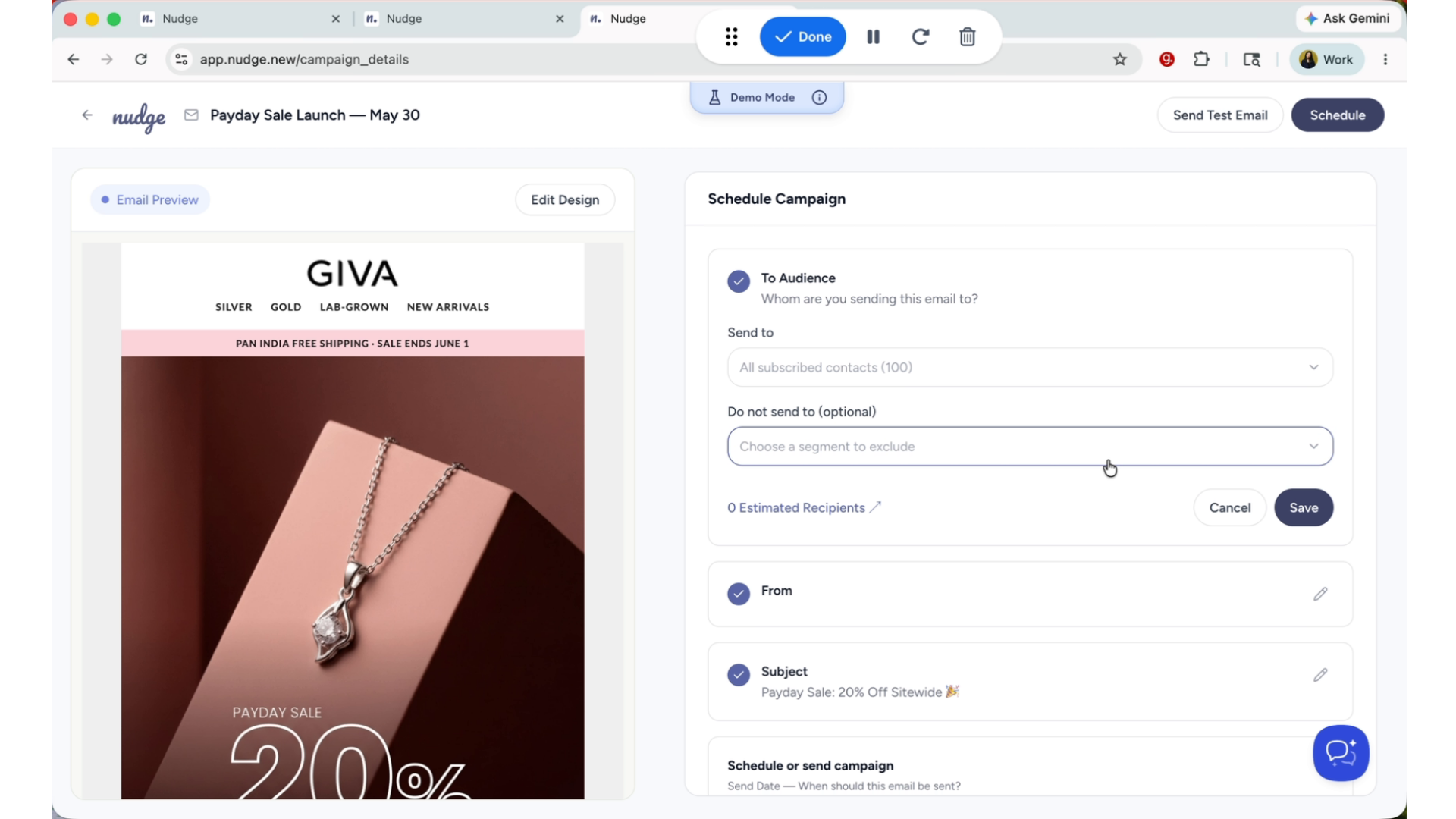Image resolution: width=1456 pixels, height=819 pixels.
Task: Click the exclude segment dropdown chevron
Action: coord(1313,446)
